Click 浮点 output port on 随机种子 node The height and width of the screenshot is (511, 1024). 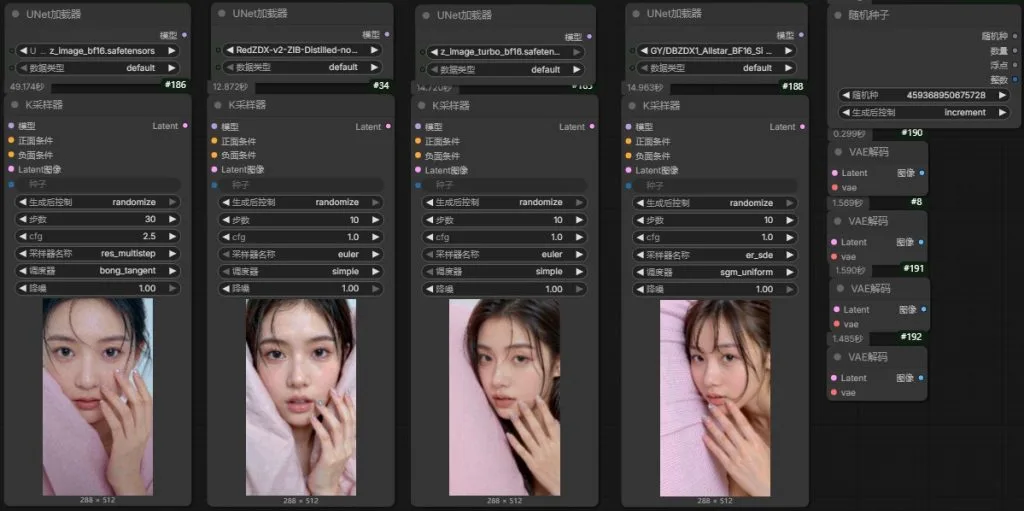pyautogui.click(x=1014, y=65)
